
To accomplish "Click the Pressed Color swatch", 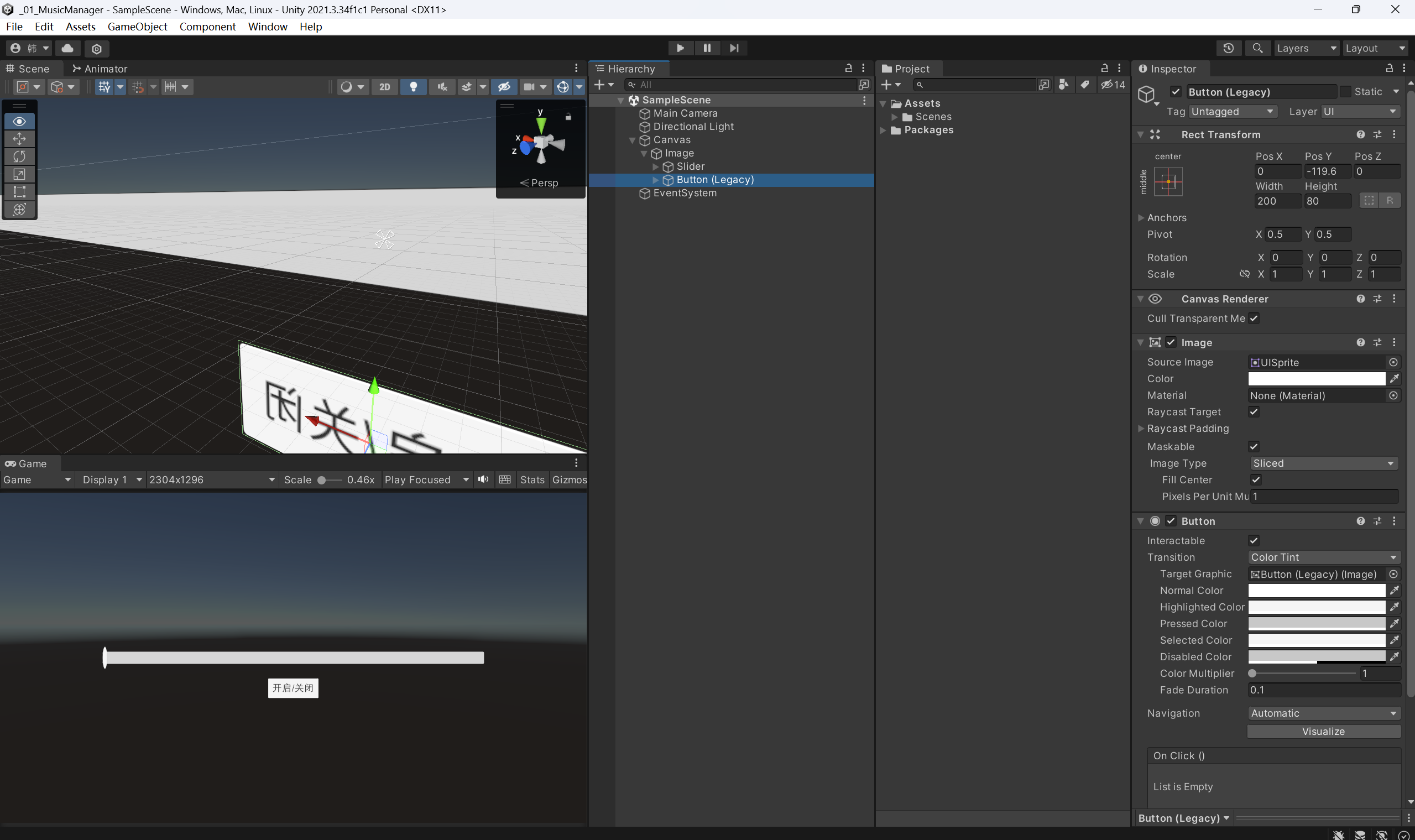I will (1316, 624).
